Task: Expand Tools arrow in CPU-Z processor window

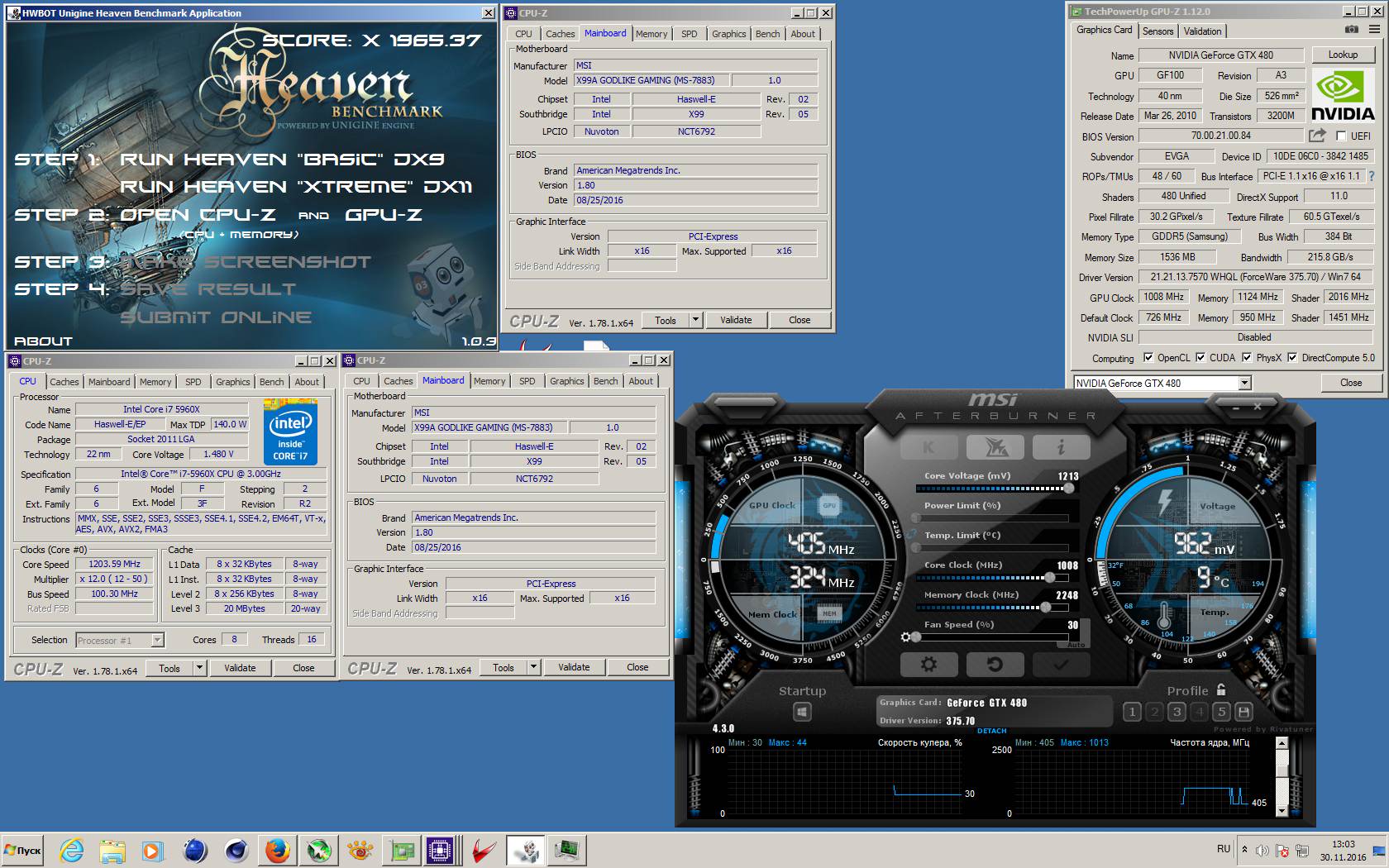Action: 199,668
